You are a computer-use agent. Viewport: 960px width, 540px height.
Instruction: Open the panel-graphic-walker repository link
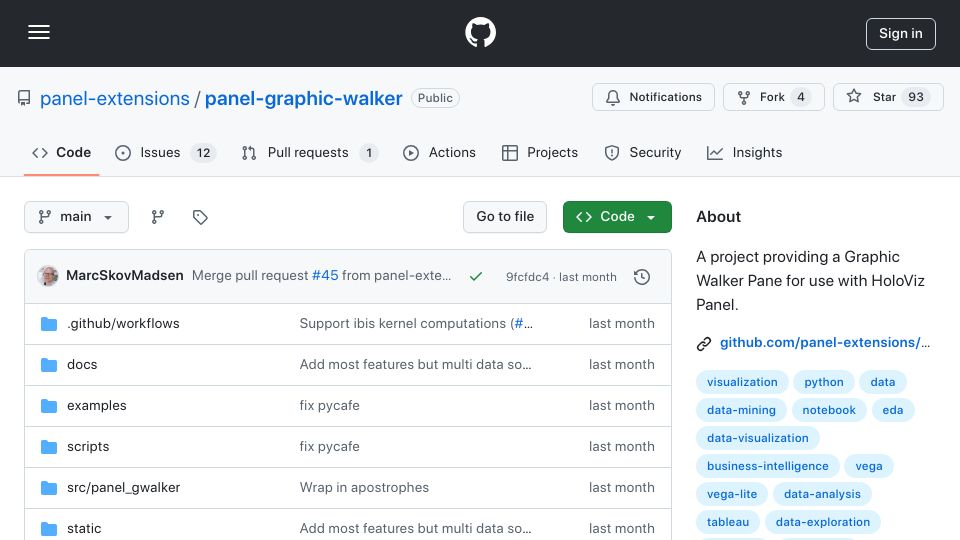[303, 99]
